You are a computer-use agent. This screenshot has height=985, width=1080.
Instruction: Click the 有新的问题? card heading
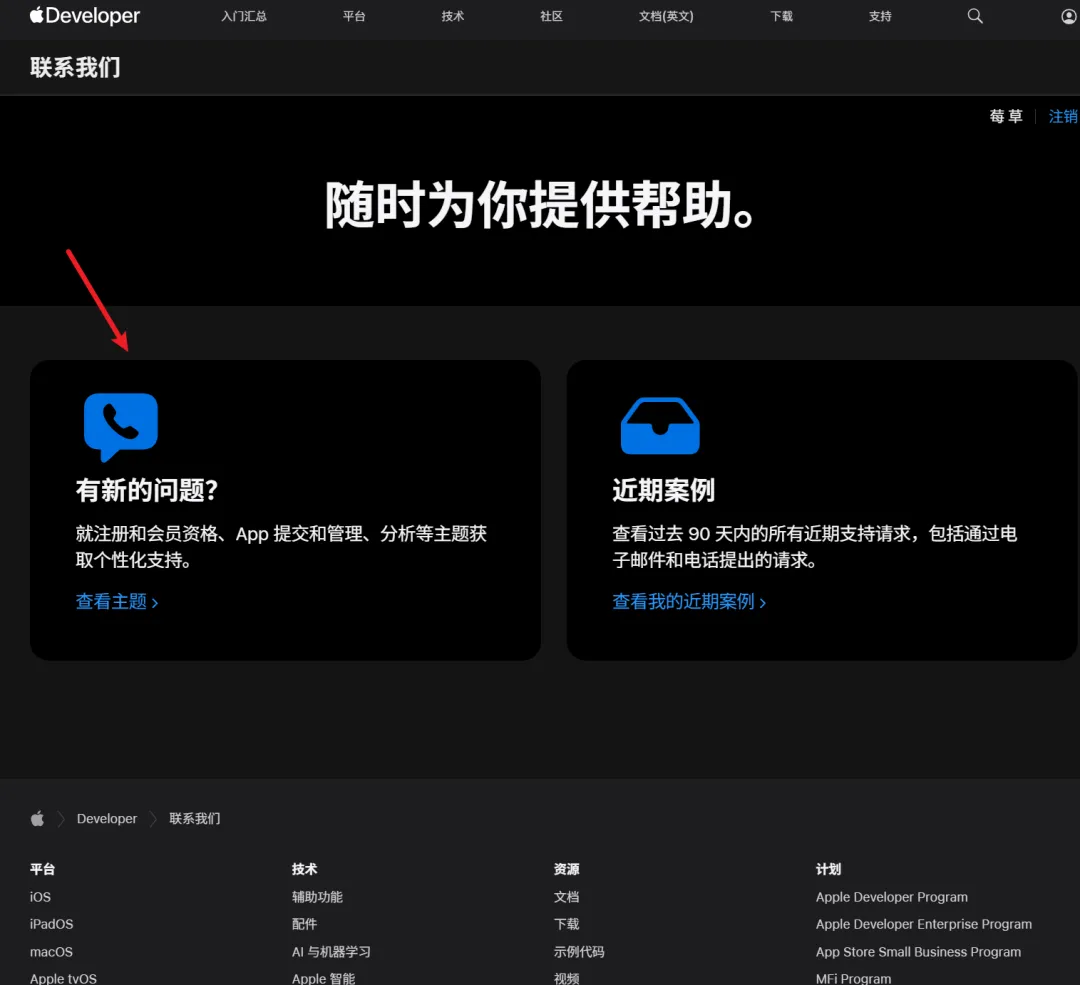tap(147, 490)
